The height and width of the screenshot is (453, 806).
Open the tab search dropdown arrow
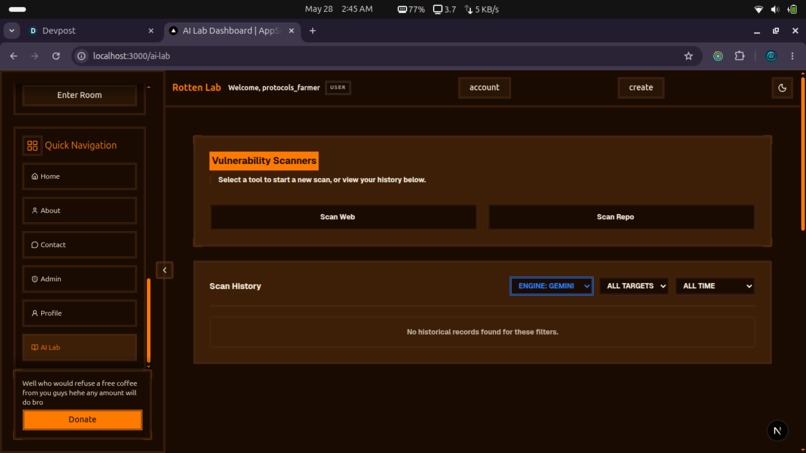[x=11, y=31]
